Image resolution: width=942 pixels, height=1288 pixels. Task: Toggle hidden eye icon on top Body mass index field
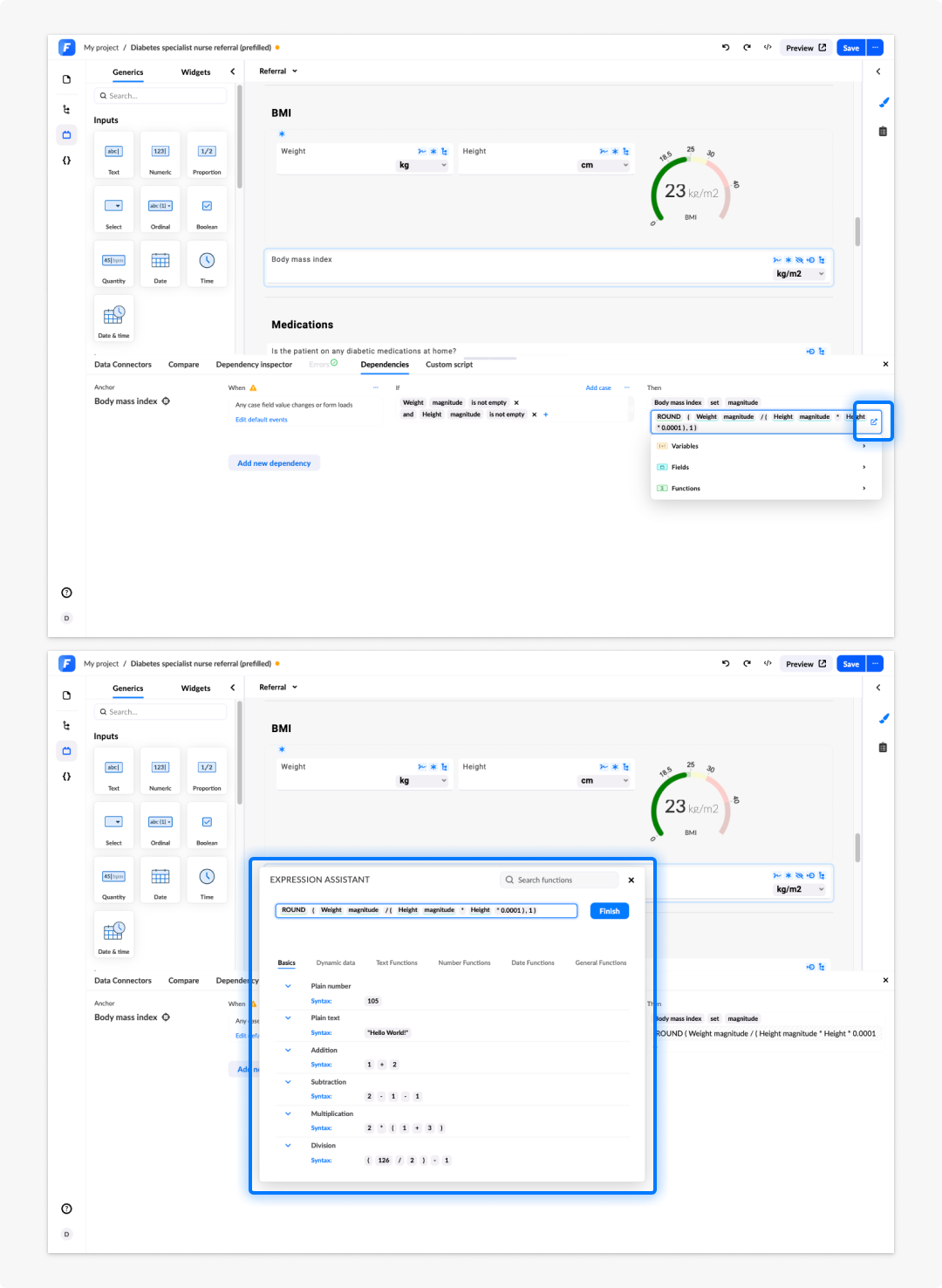(799, 260)
